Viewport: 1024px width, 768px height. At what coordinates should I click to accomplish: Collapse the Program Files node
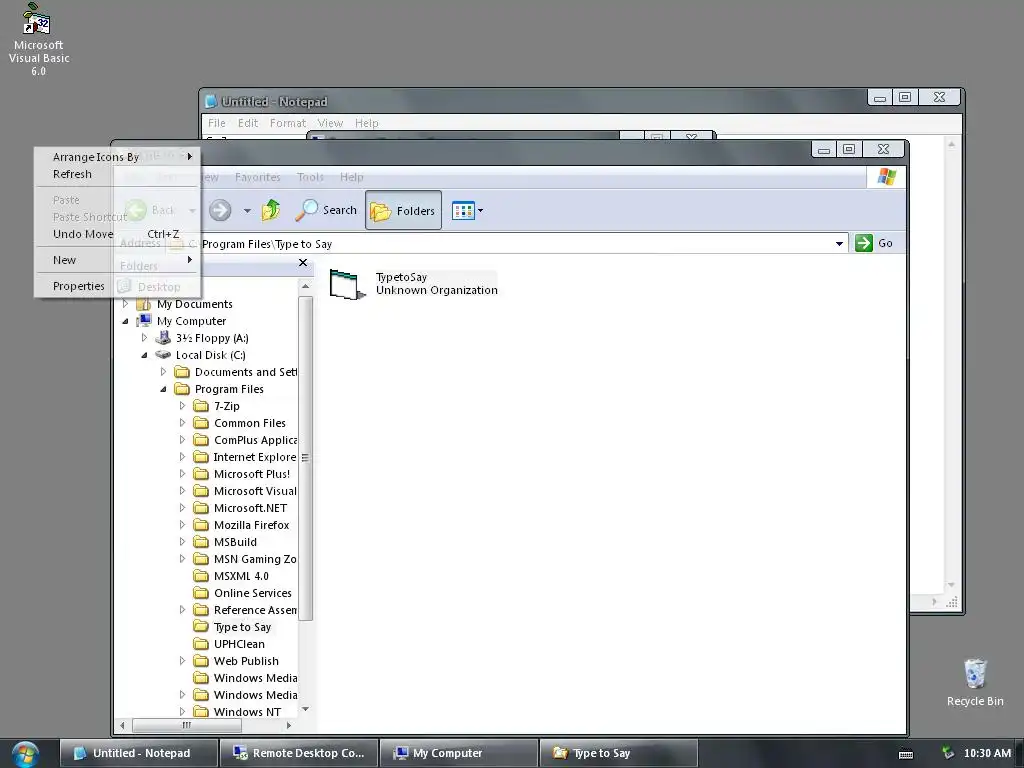coord(163,389)
